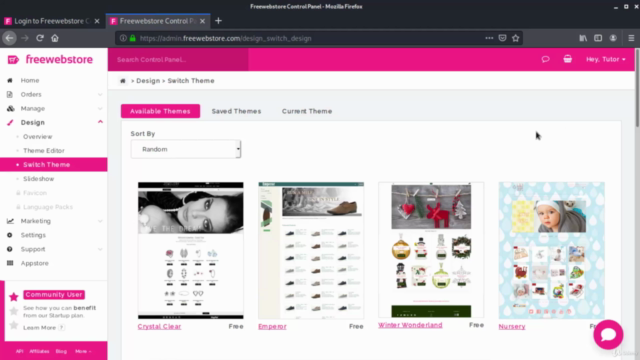Open Theme Editor in sidebar
Screen dimensions: 640x360
click(x=44, y=151)
